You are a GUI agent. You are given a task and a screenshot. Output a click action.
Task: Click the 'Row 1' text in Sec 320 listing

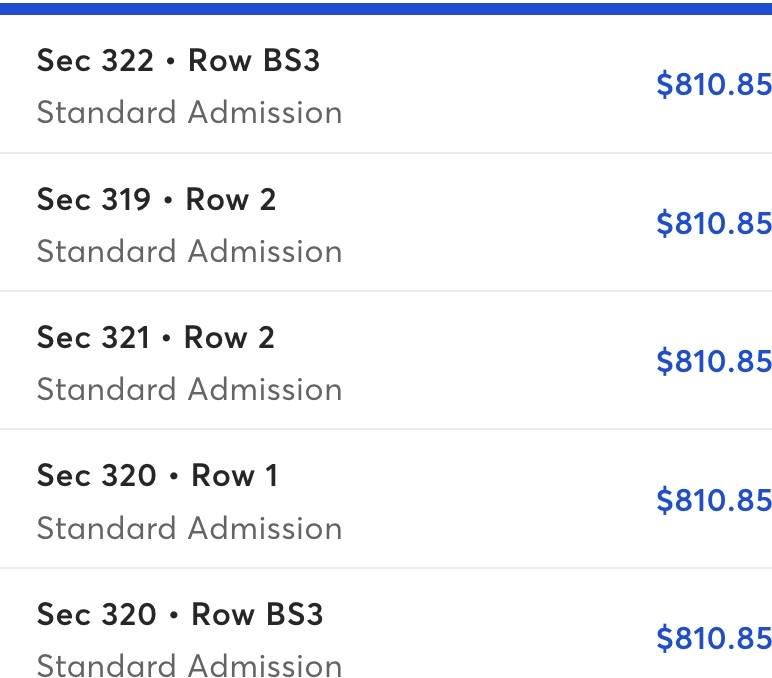(x=234, y=476)
